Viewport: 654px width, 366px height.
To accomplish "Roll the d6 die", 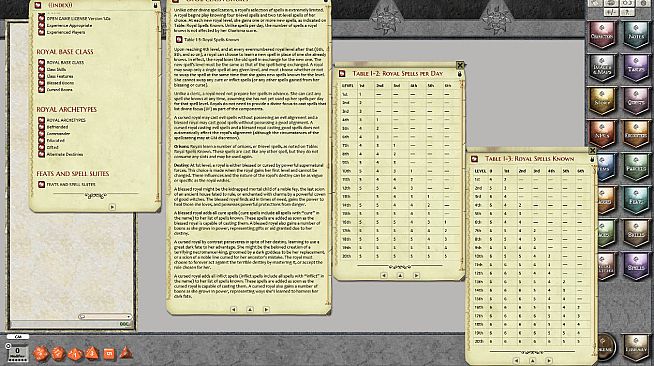I will [x=109, y=353].
